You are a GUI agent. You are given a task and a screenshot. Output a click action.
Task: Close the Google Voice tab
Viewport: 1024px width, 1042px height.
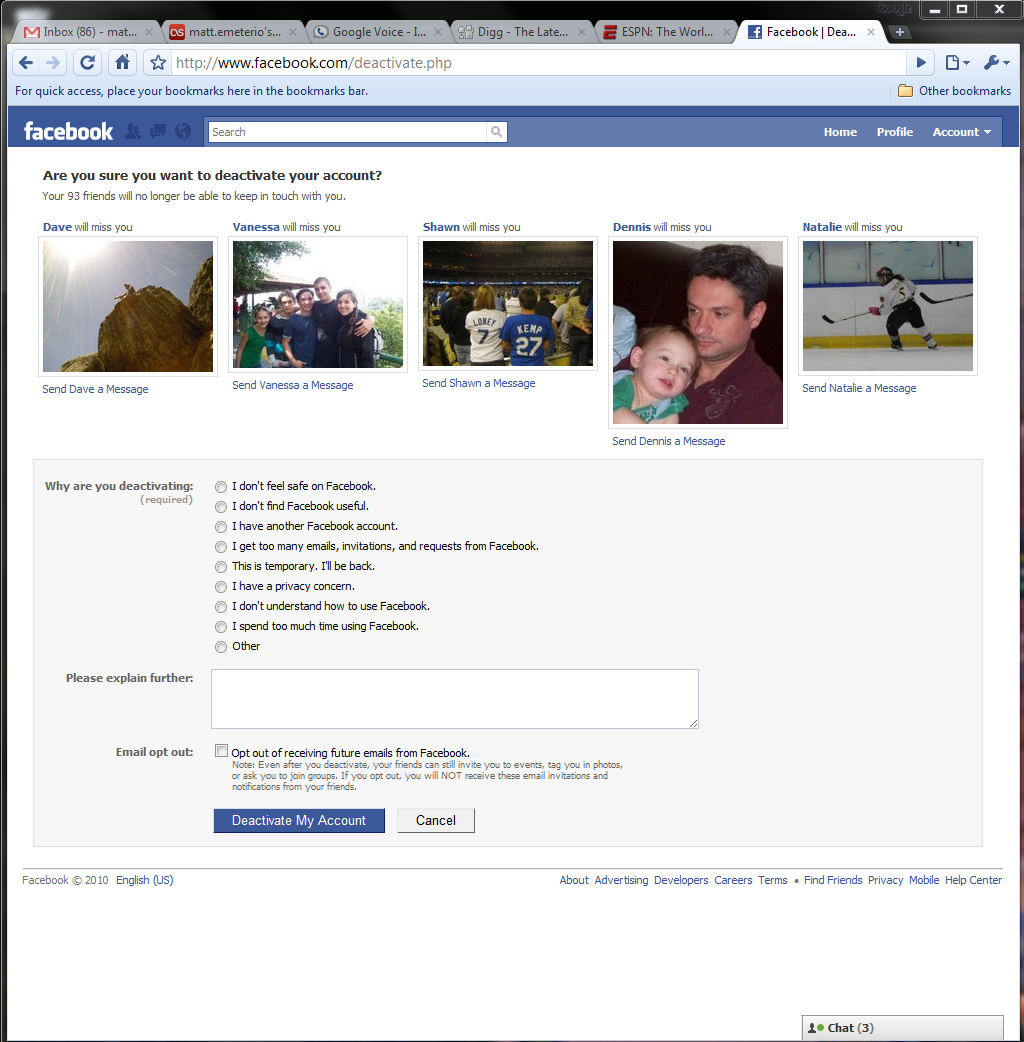438,32
